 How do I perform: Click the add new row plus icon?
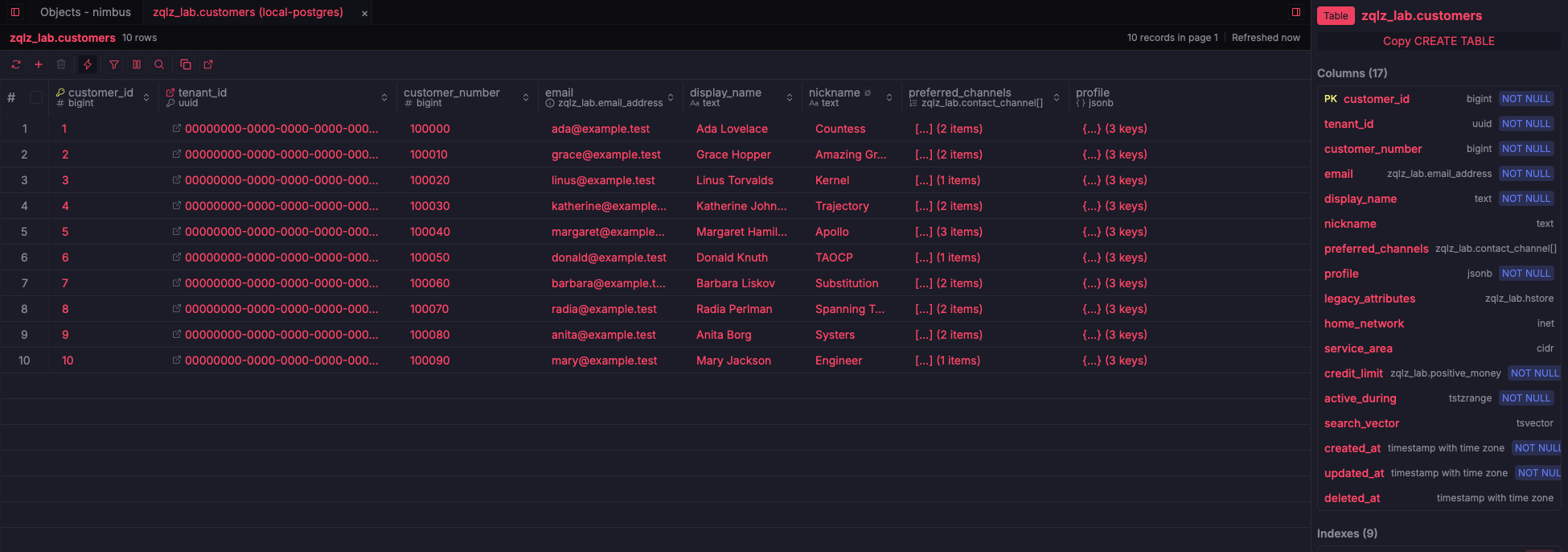tap(39, 64)
